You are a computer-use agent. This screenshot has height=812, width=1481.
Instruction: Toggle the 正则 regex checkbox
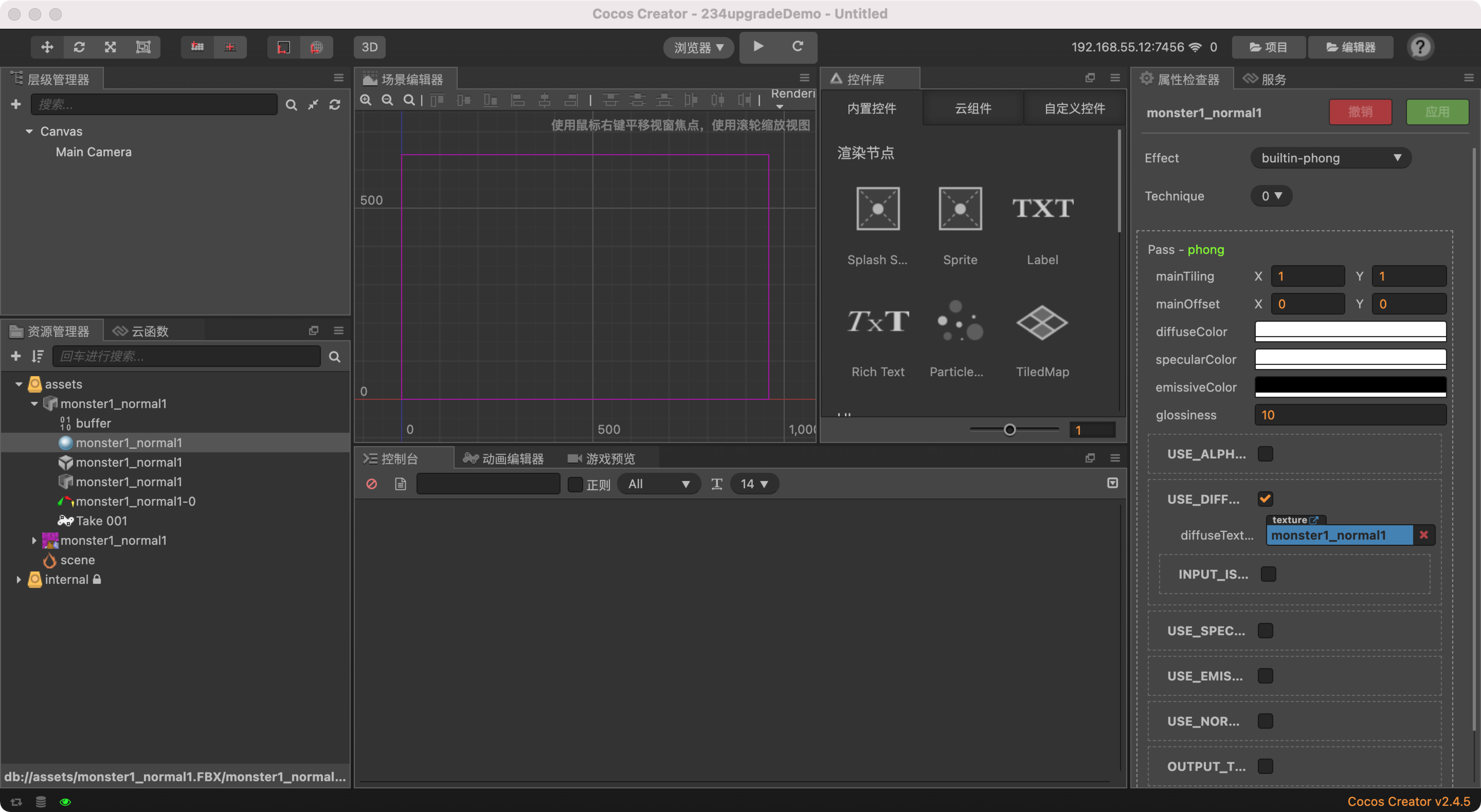pyautogui.click(x=575, y=484)
